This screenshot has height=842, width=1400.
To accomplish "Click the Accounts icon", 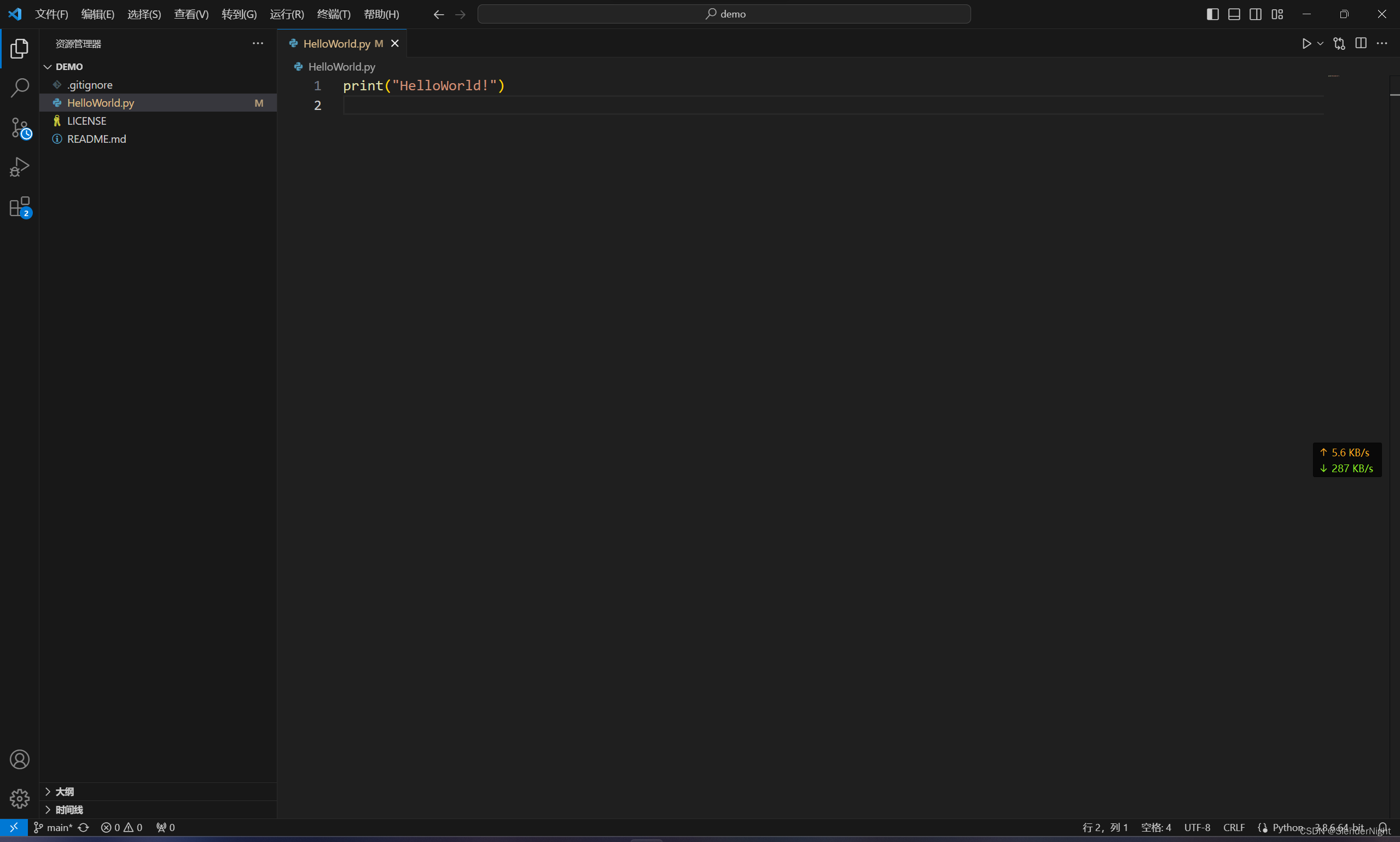I will tap(19, 759).
